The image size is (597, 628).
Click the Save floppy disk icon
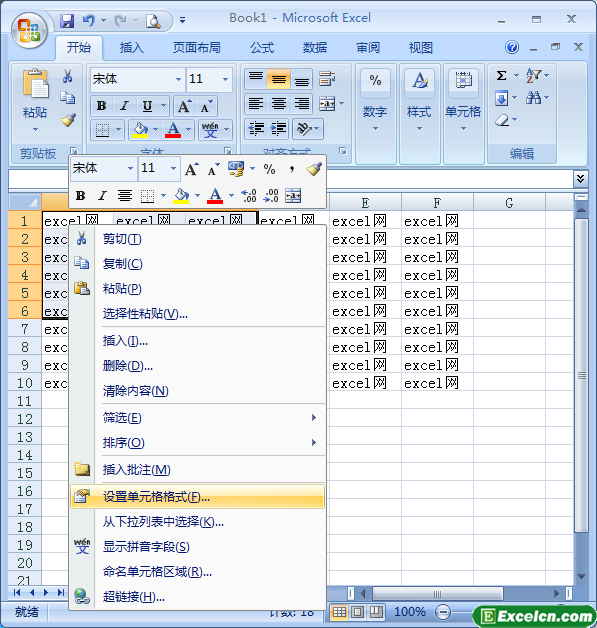67,20
